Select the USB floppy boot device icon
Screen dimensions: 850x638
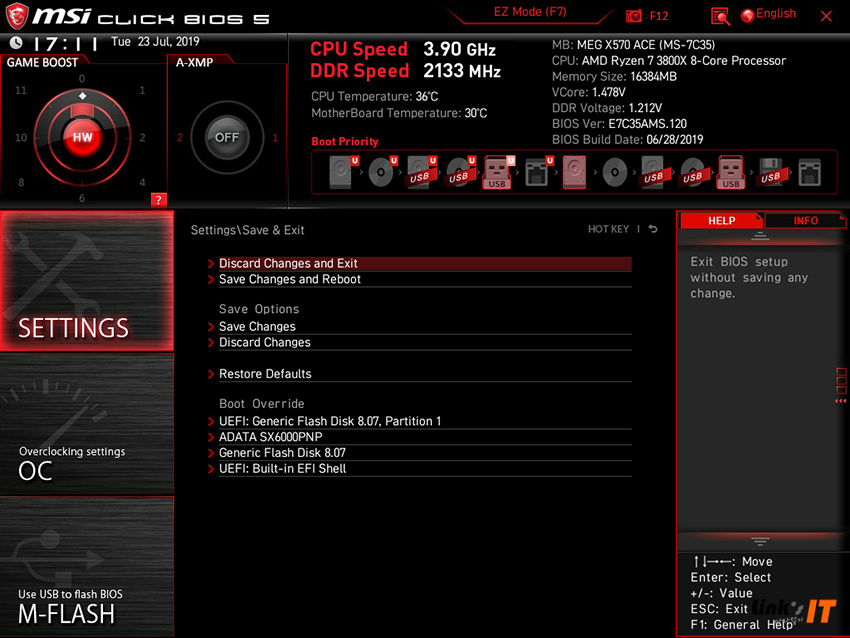(770, 172)
